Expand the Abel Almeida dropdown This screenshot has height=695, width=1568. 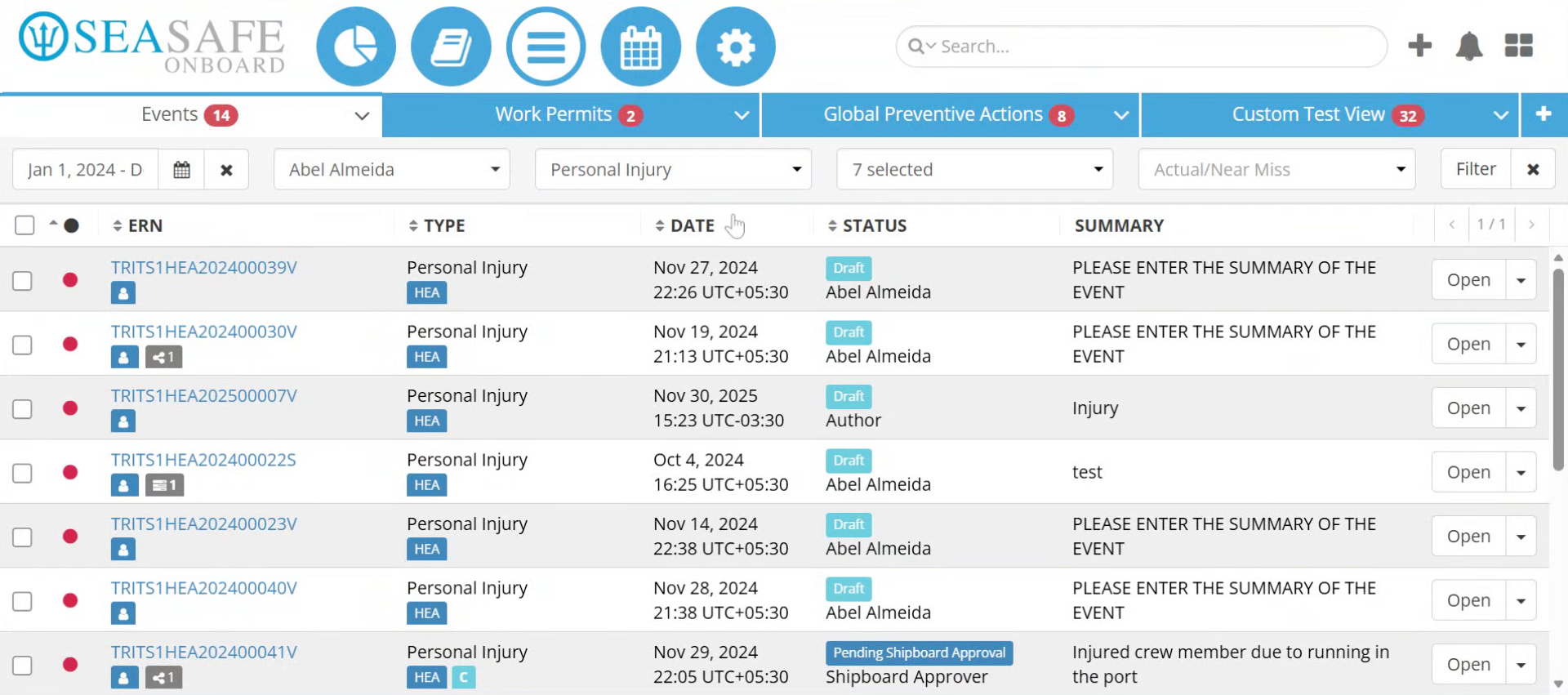click(392, 170)
